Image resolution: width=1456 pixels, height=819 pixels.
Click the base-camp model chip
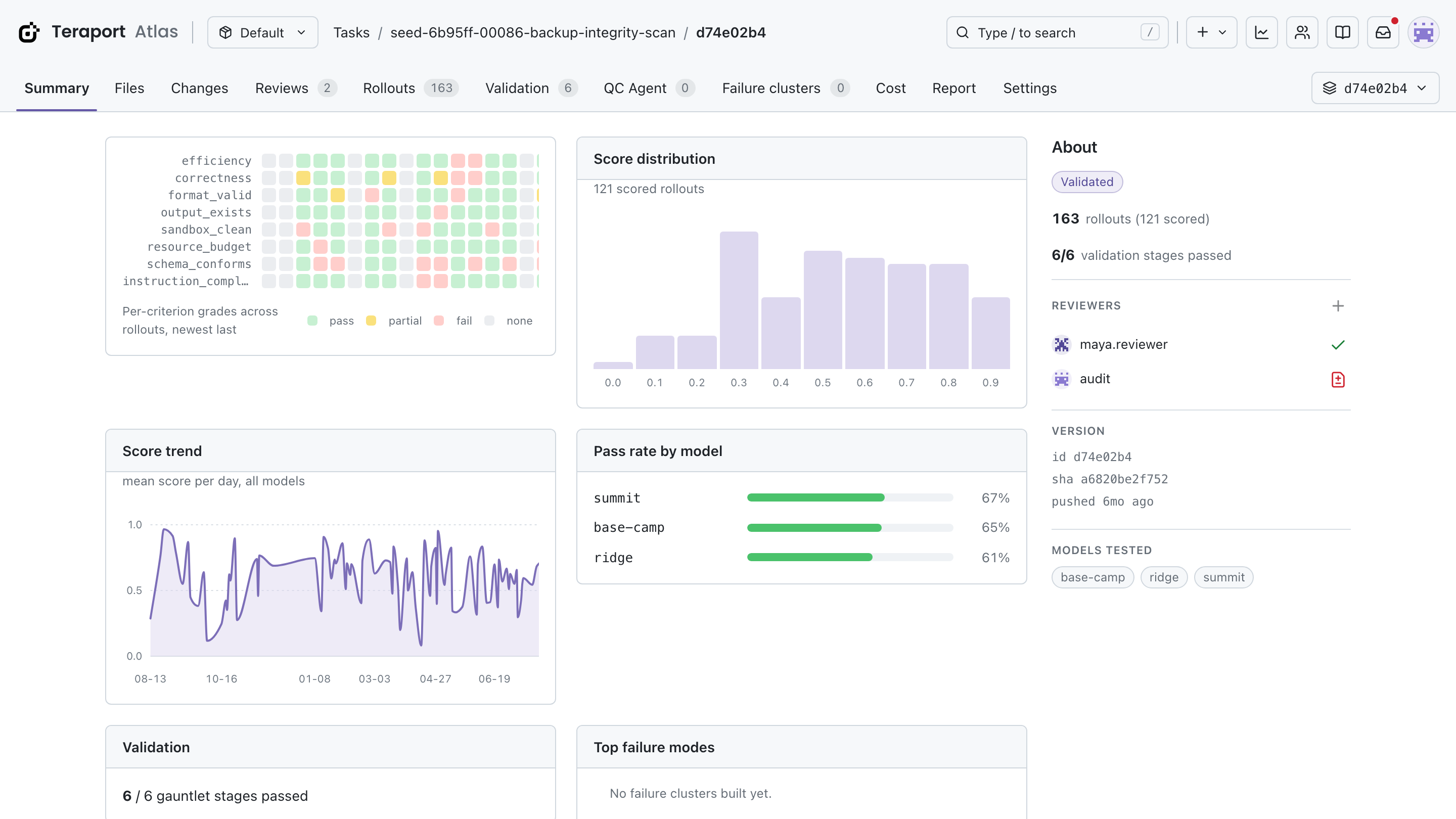1093,577
